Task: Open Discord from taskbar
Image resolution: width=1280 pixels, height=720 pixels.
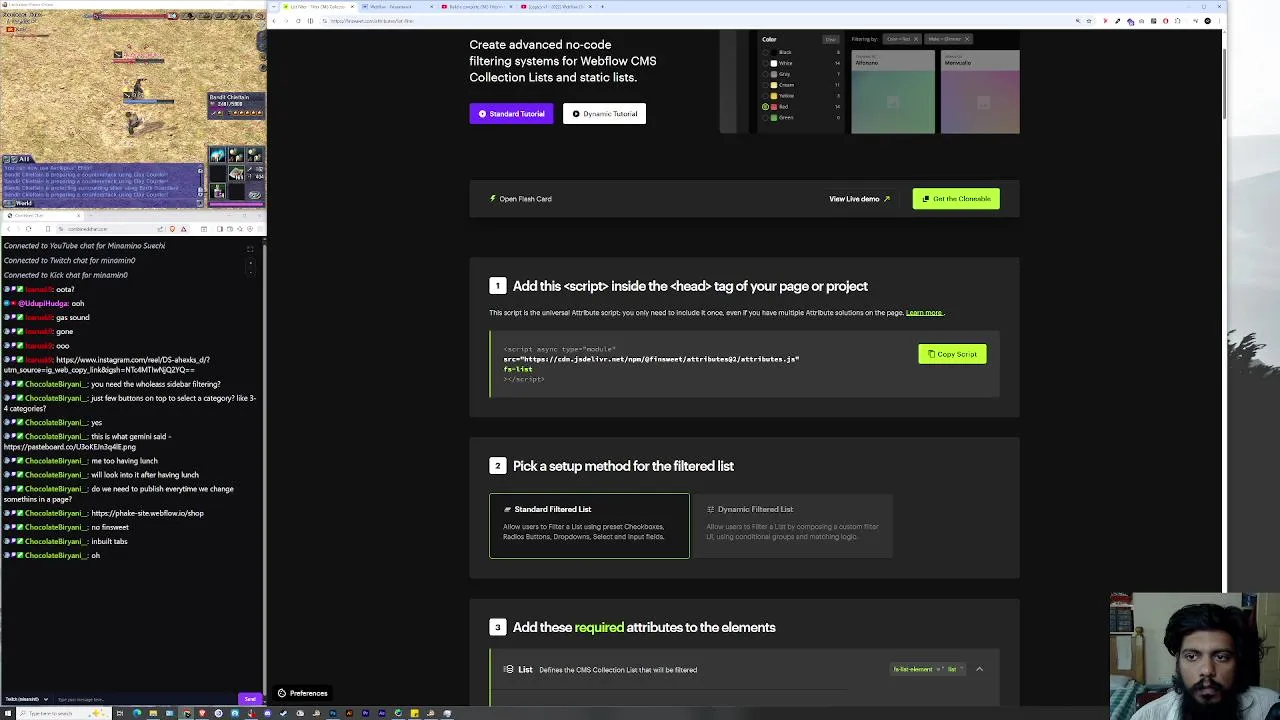Action: click(267, 713)
